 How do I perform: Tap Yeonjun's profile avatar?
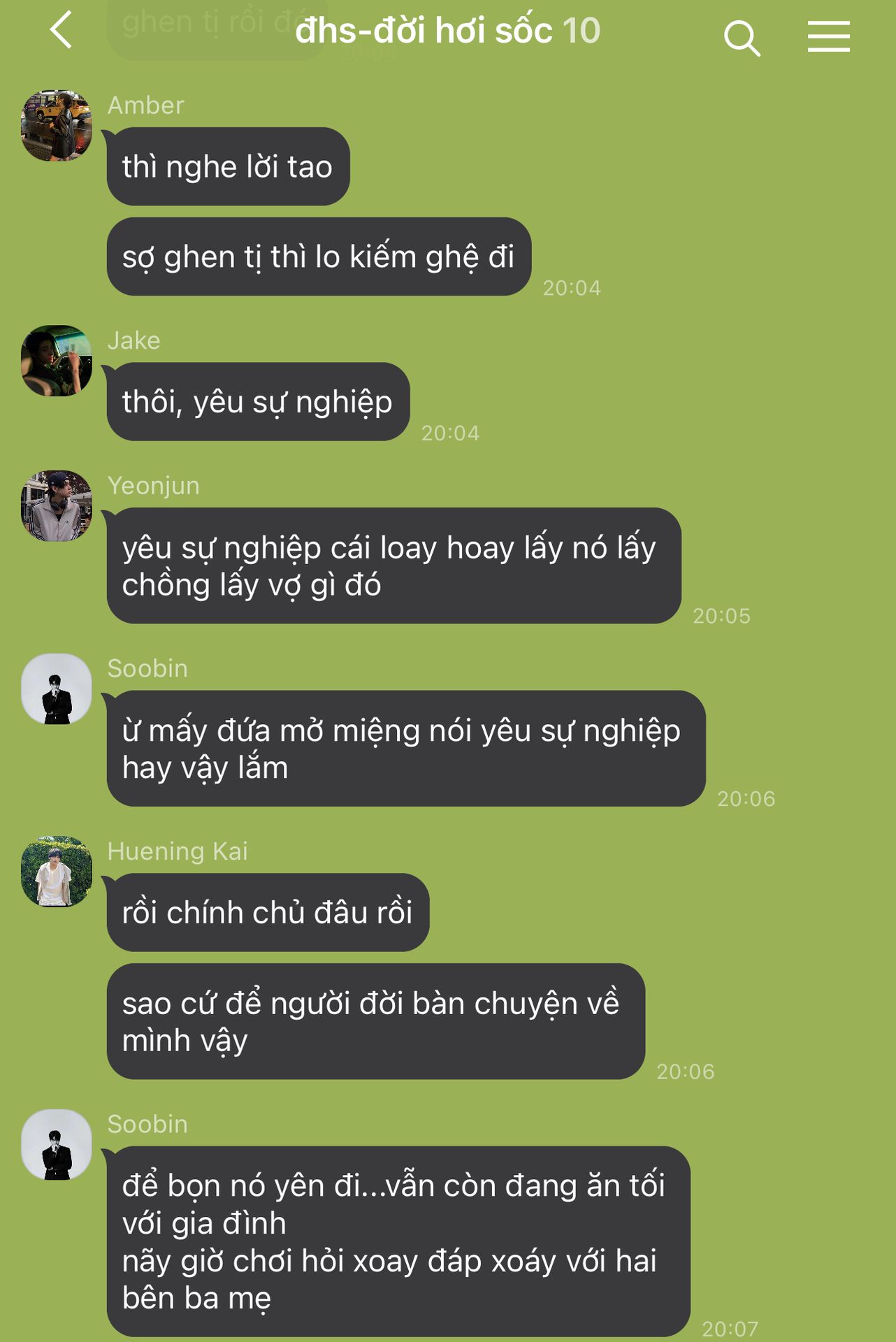[x=57, y=506]
